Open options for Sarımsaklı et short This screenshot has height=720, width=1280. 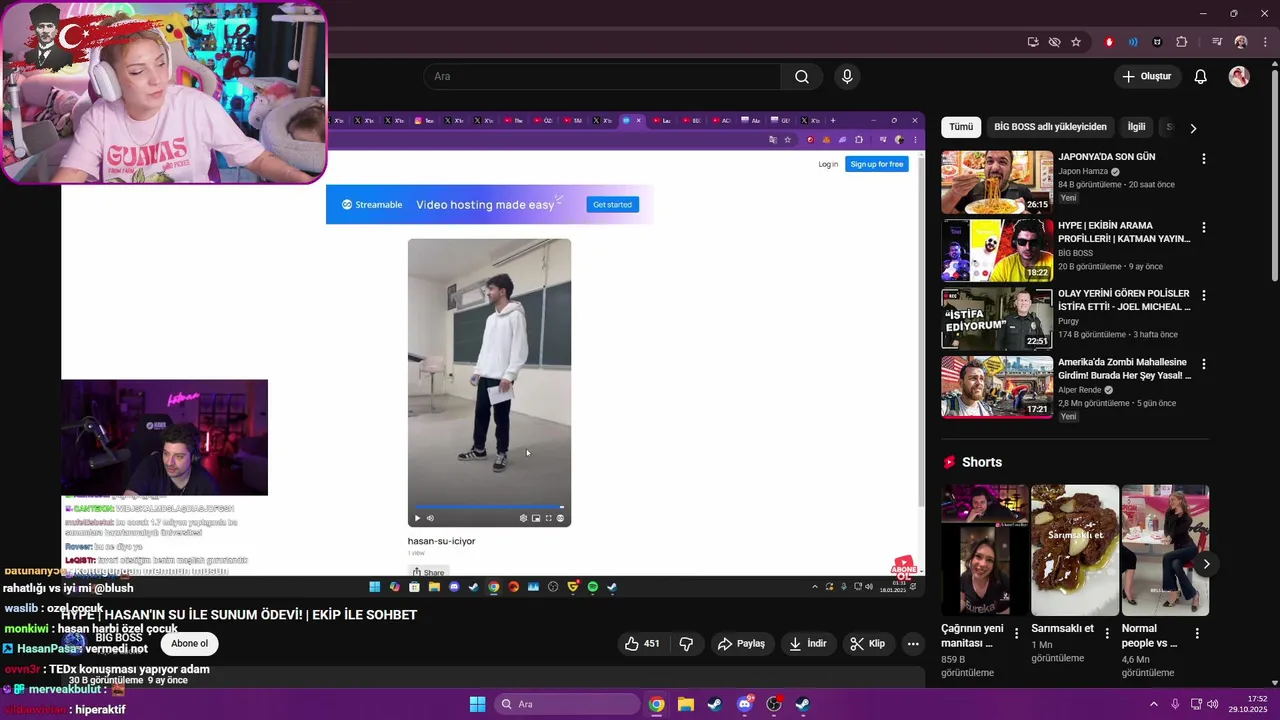(x=1107, y=633)
